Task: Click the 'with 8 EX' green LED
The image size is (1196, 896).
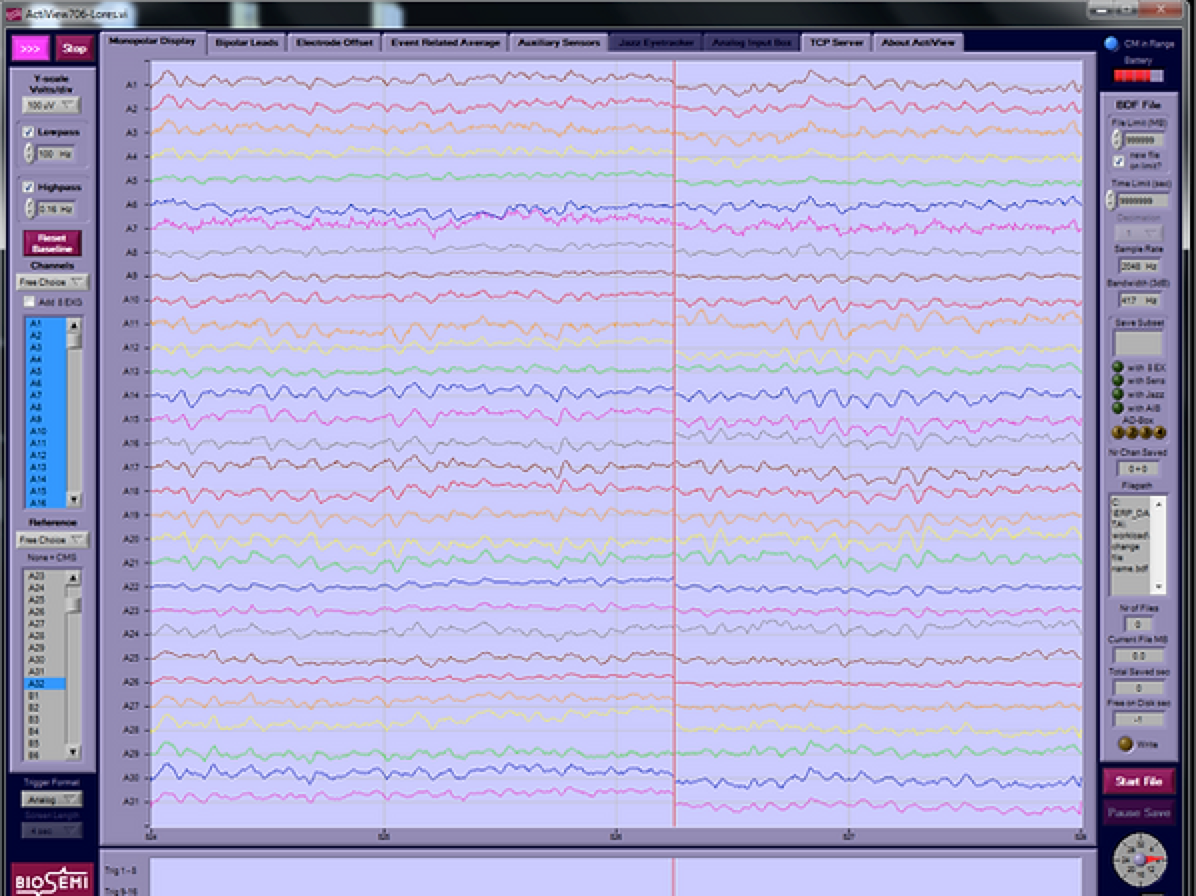Action: (x=1117, y=367)
